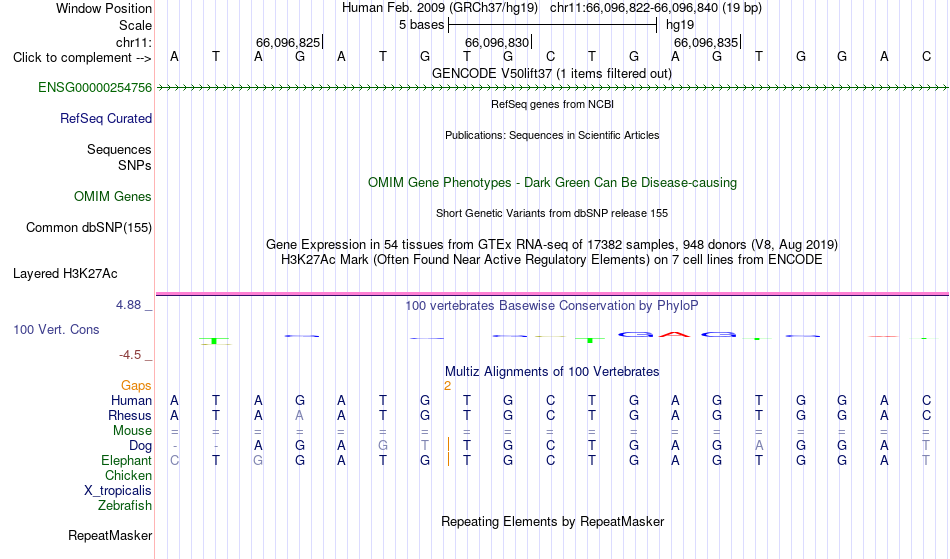Open 'Multiz Alignments of 100 Vertebrates' title

pos(552,371)
